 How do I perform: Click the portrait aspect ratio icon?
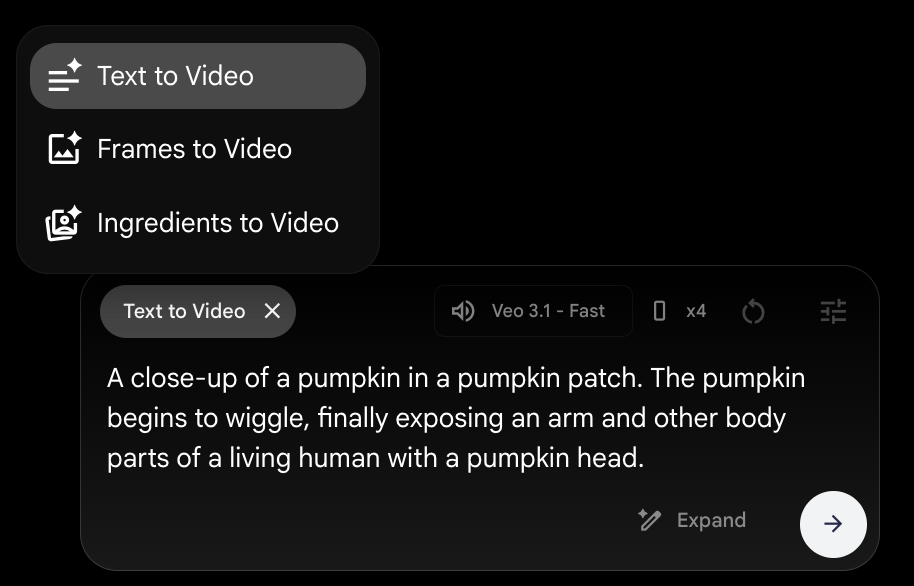point(659,311)
